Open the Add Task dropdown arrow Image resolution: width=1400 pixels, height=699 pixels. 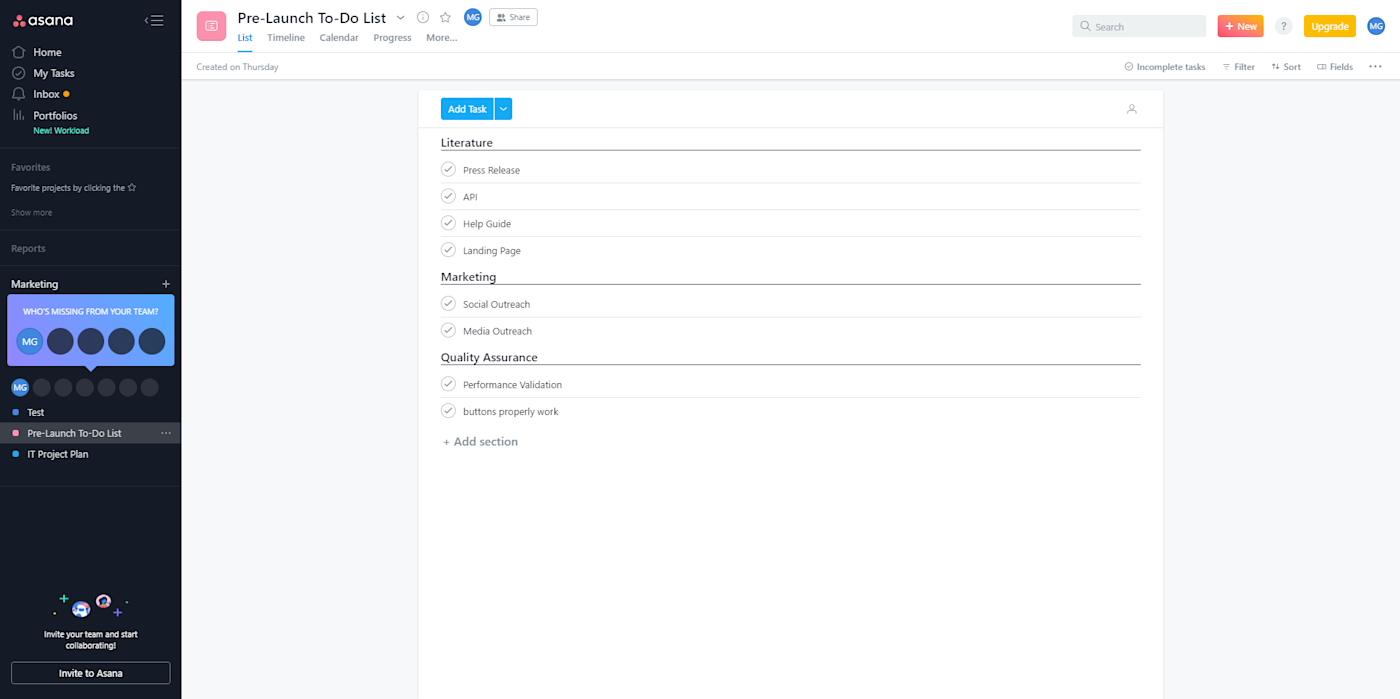[x=503, y=109]
